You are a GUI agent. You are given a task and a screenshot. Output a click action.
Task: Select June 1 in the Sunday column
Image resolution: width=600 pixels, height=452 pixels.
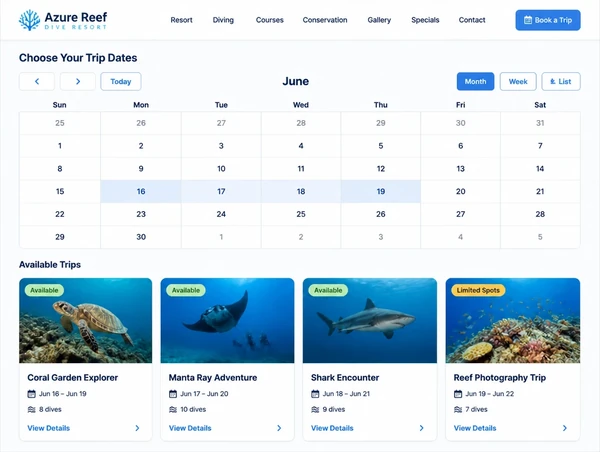click(60, 146)
